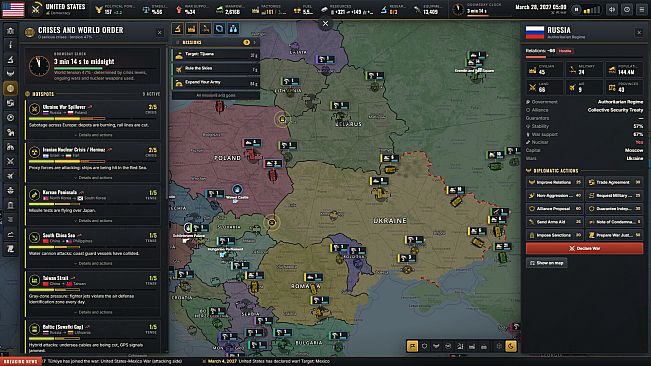Expand Iranian Nuclear Crisis details and actions
Viewport: 651px width, 366px height.
(x=93, y=178)
